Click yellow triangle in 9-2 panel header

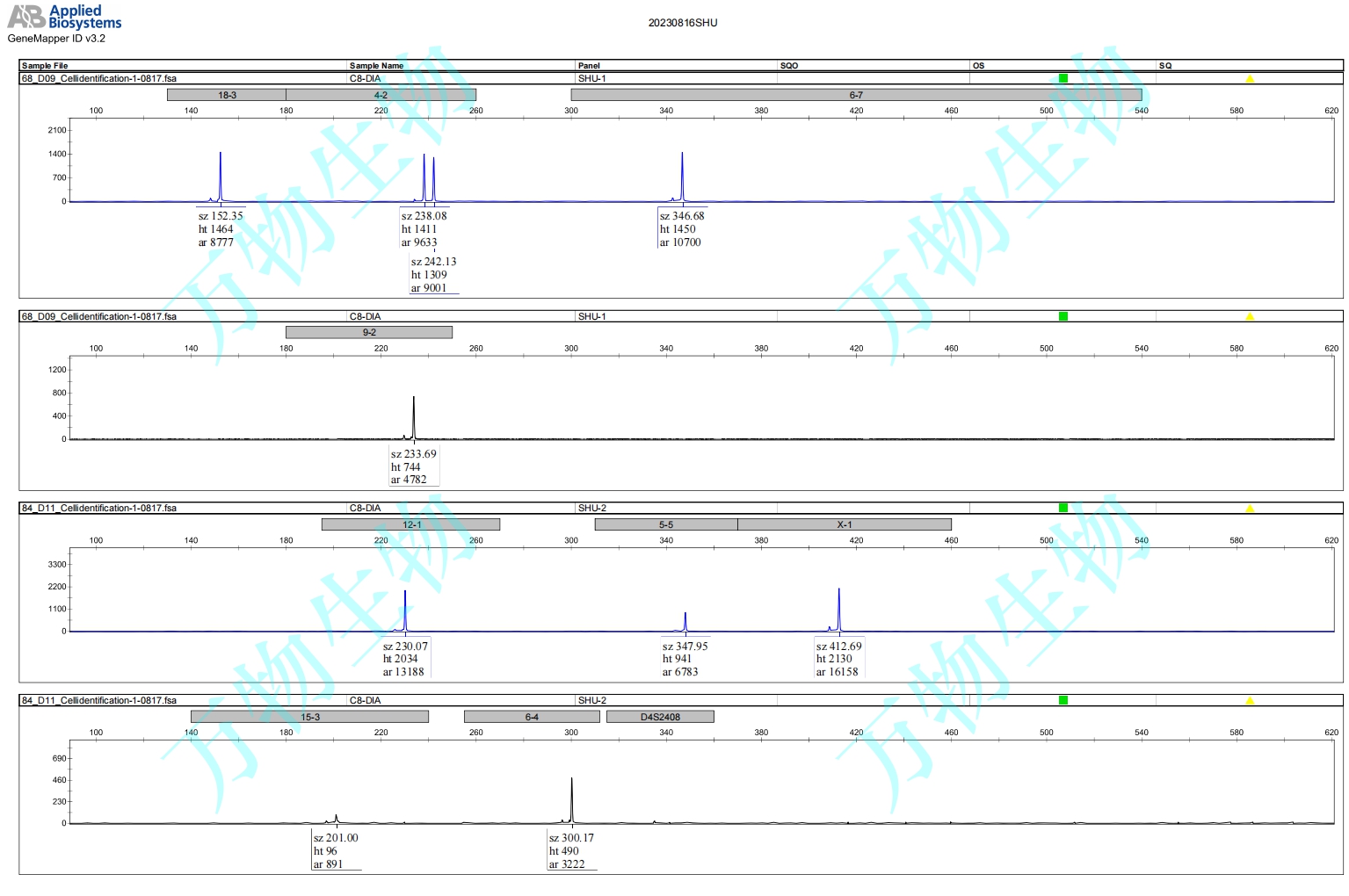pyautogui.click(x=1249, y=317)
